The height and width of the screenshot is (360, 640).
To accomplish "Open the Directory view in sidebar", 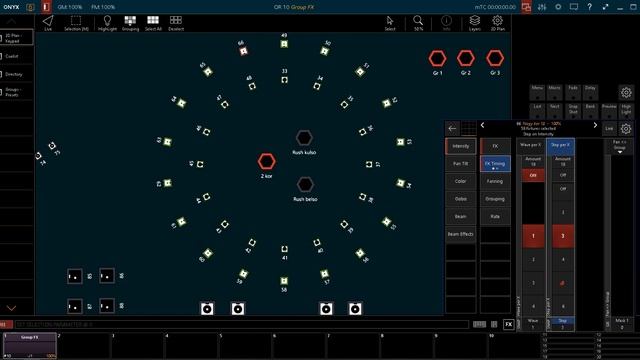I will click(x=16, y=74).
